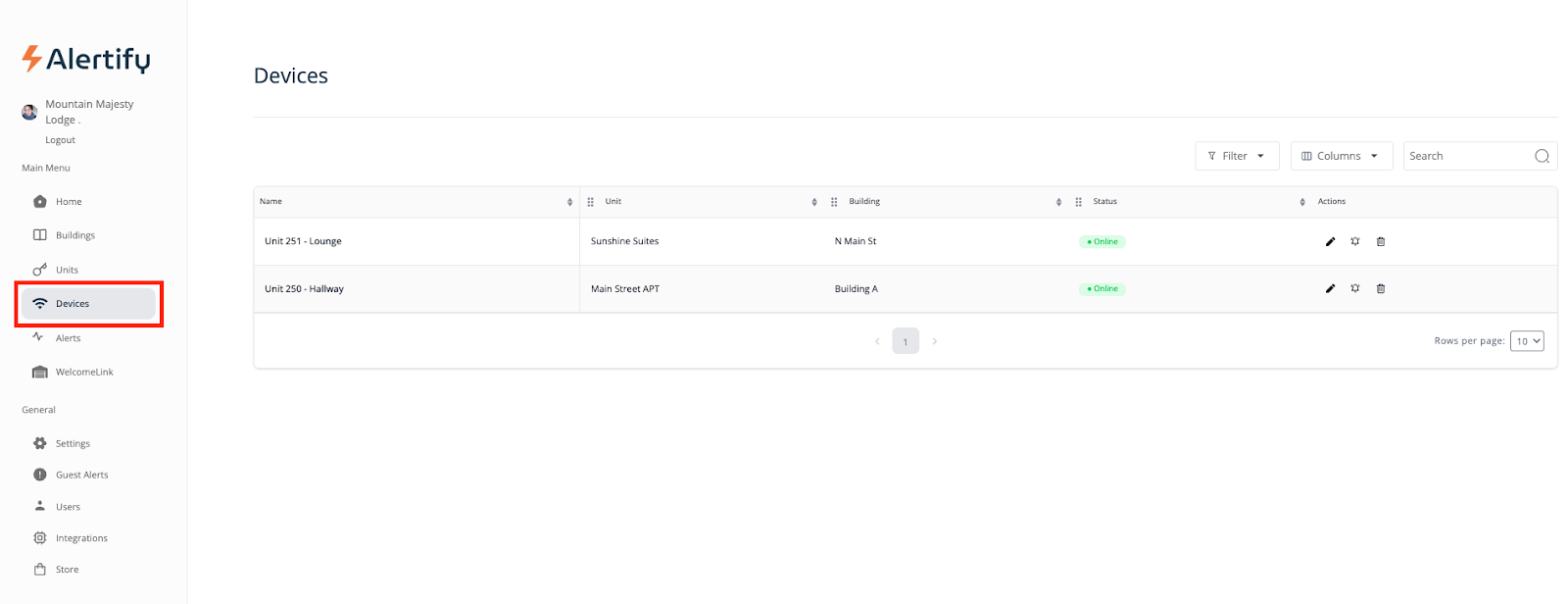Screen dimensions: 1568x604
Task: Click alarm bell icon for Unit 251 - Lounge
Action: (1355, 241)
